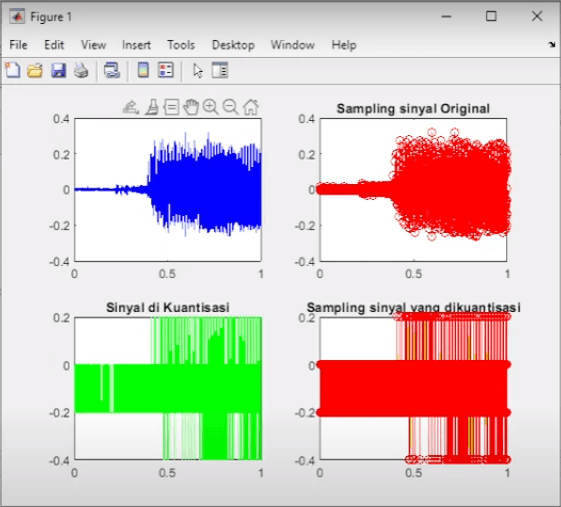Insert a legend from the toolbar
Screen dimensions: 561x507
pos(166,70)
